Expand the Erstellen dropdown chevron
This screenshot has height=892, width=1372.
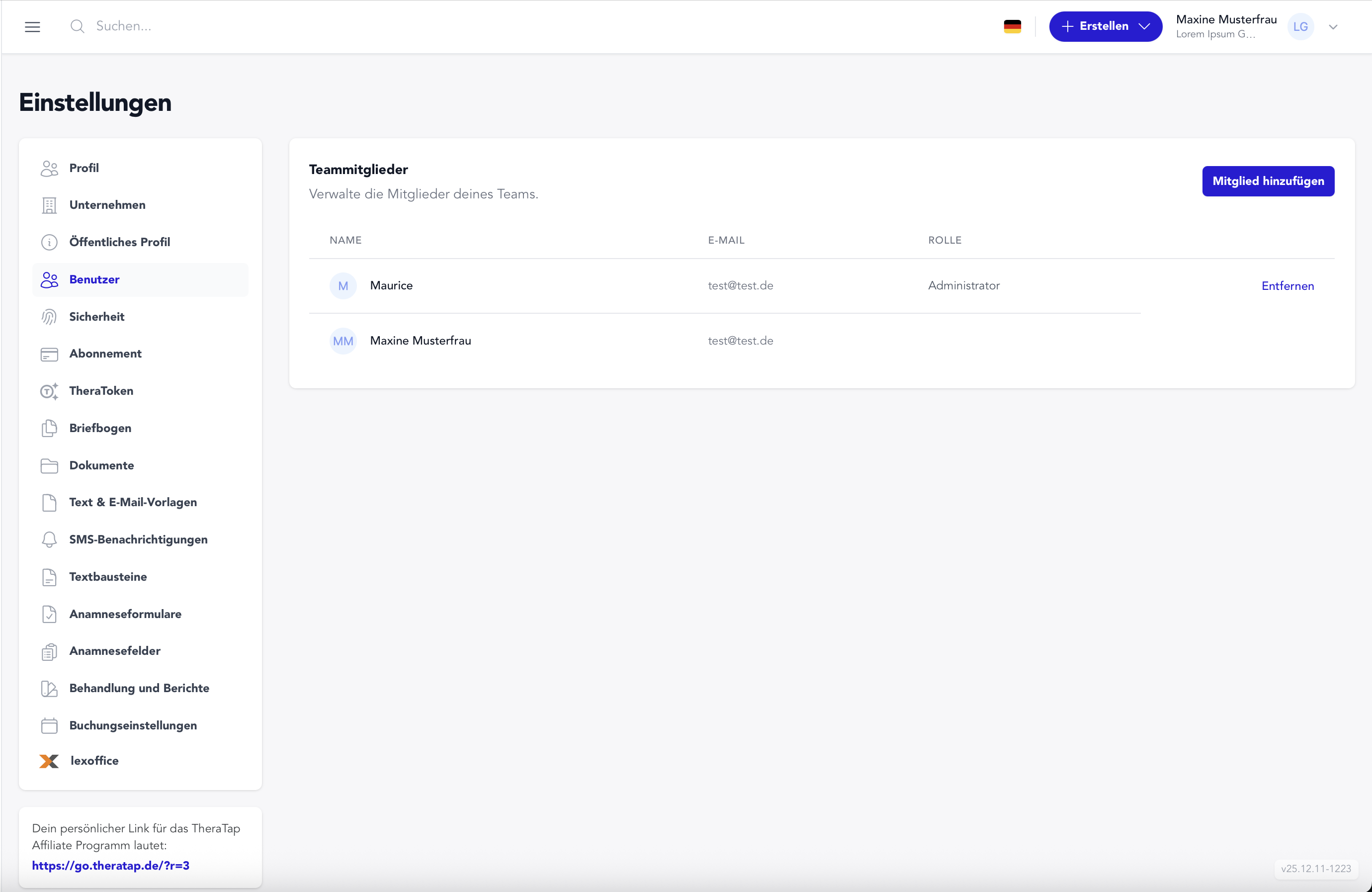[1145, 26]
